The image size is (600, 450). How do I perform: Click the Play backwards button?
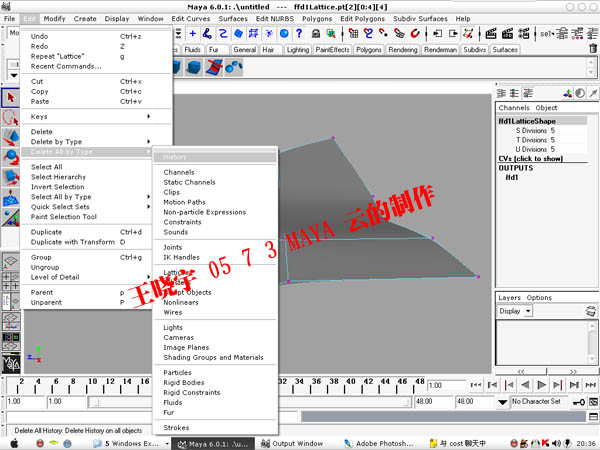click(x=525, y=385)
